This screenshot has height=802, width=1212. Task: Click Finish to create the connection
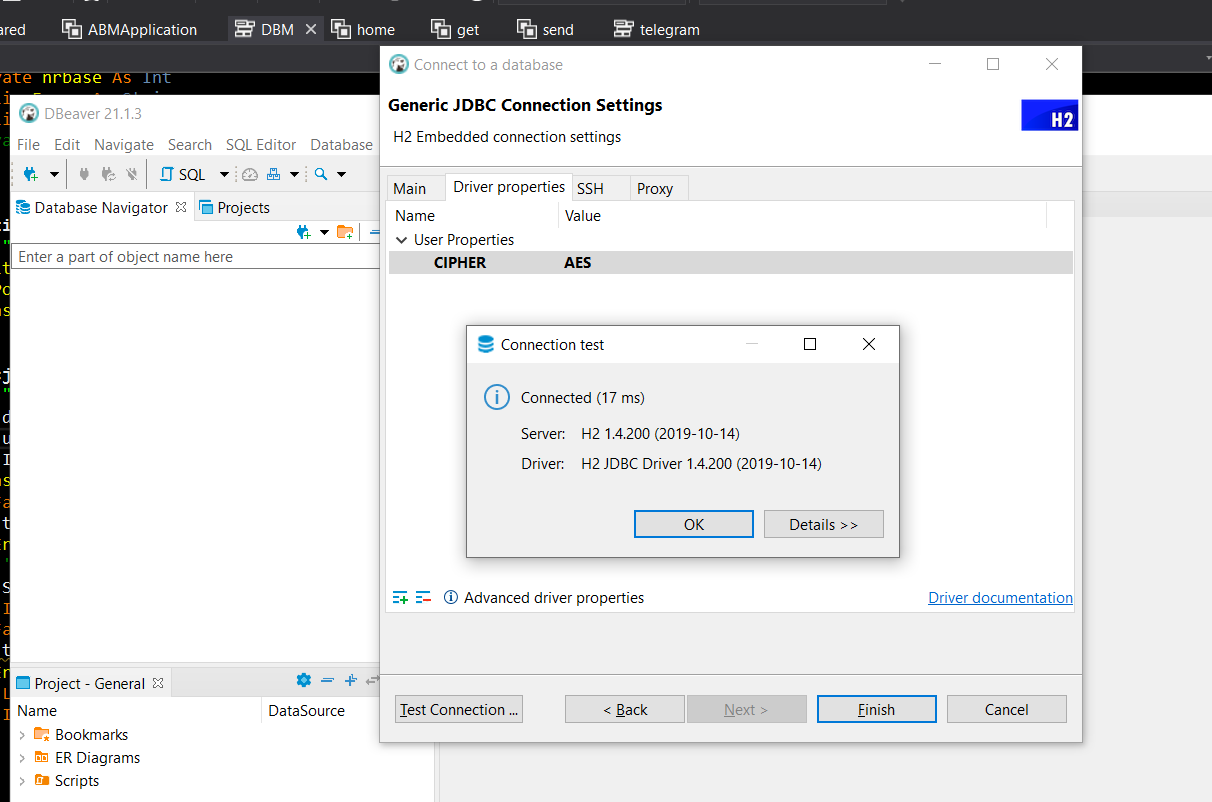point(877,709)
